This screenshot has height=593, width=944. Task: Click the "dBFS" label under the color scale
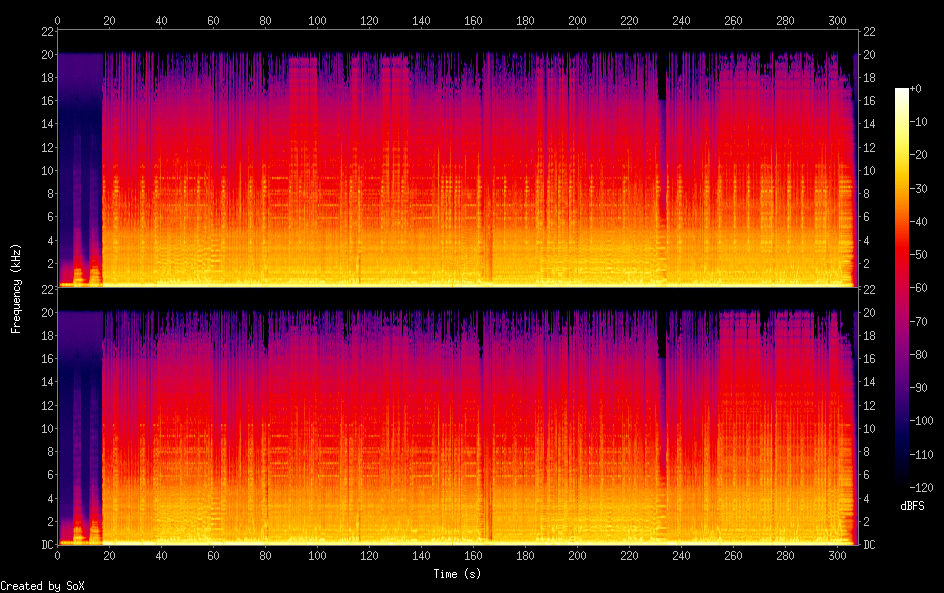pyautogui.click(x=912, y=506)
